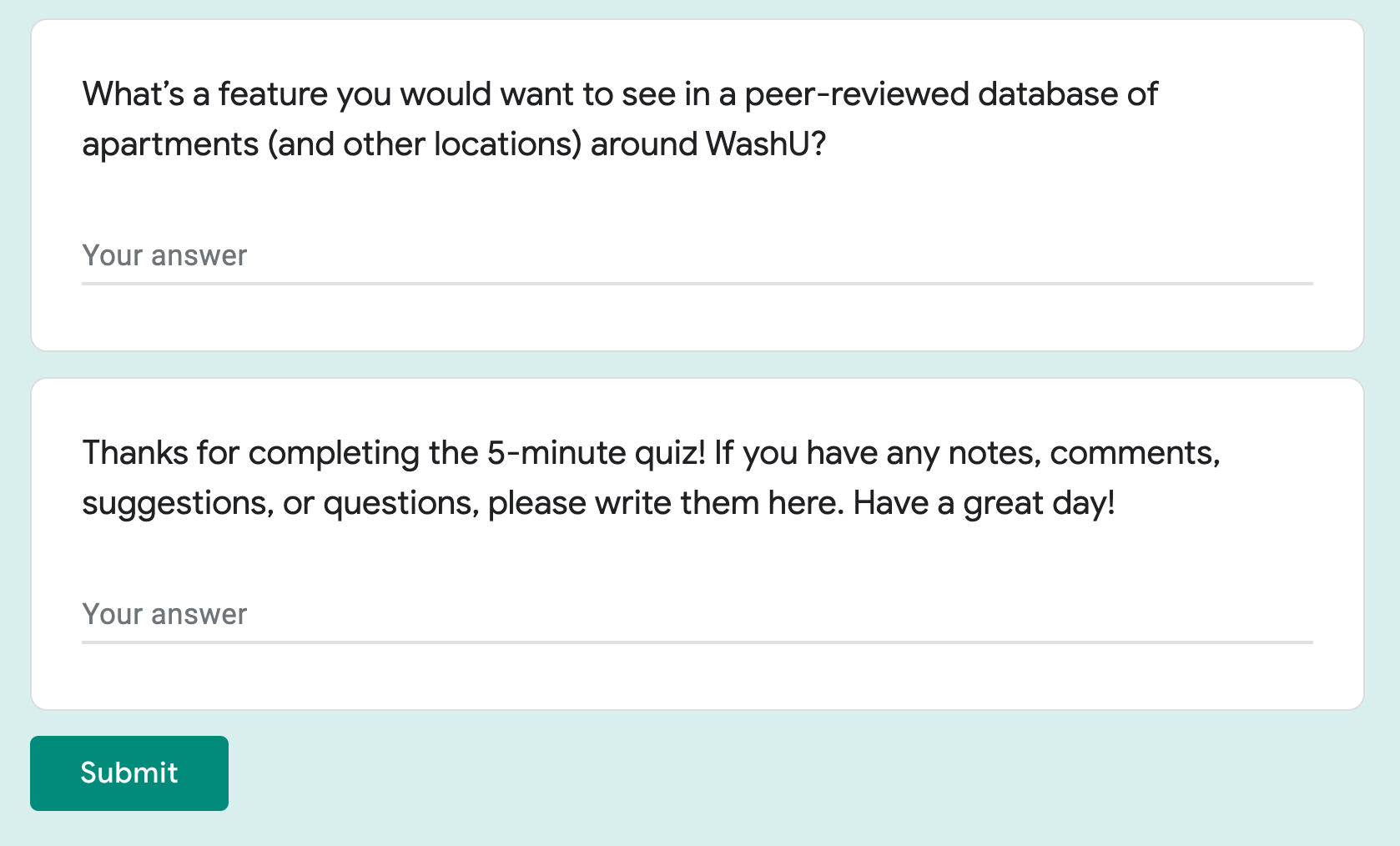Click the "Your answer" placeholder under apartments question

tap(164, 255)
